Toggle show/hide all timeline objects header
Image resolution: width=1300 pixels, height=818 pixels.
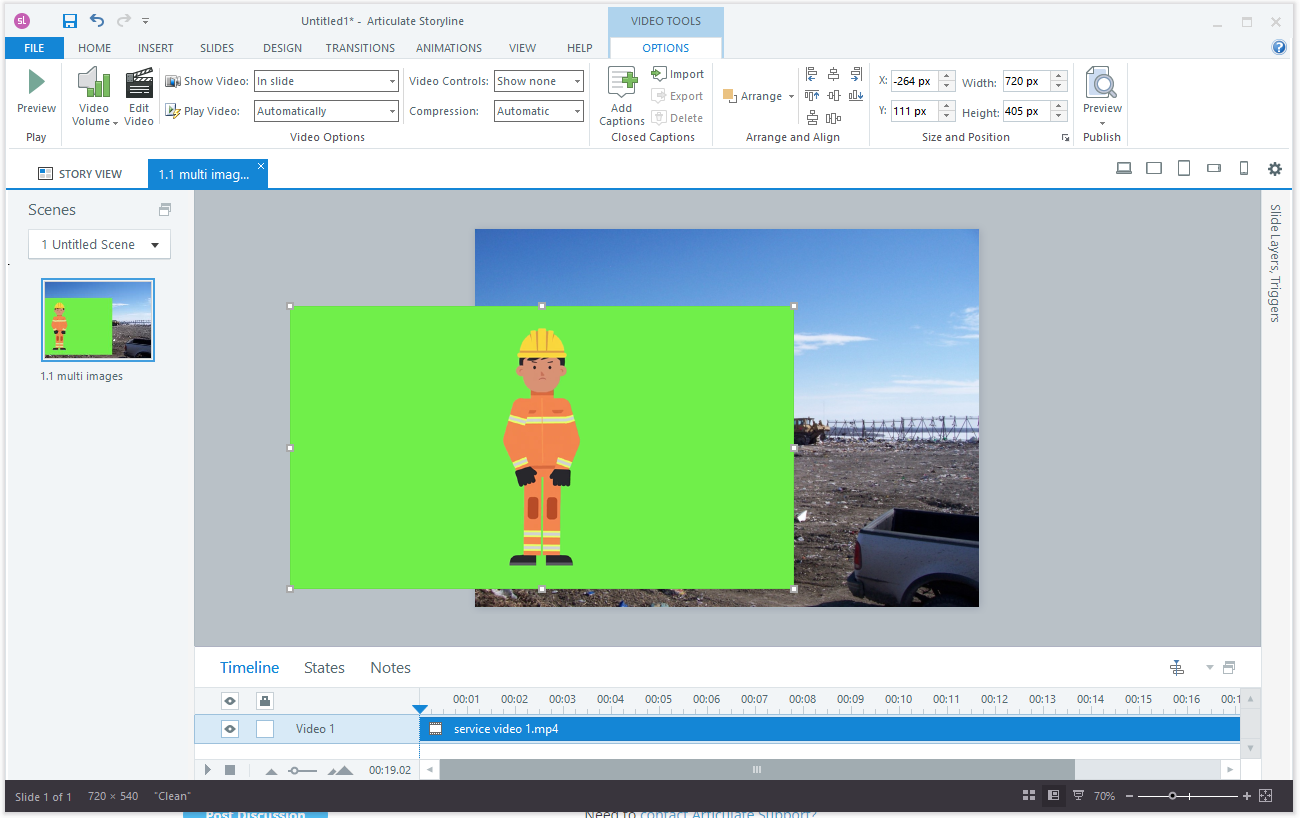click(230, 701)
